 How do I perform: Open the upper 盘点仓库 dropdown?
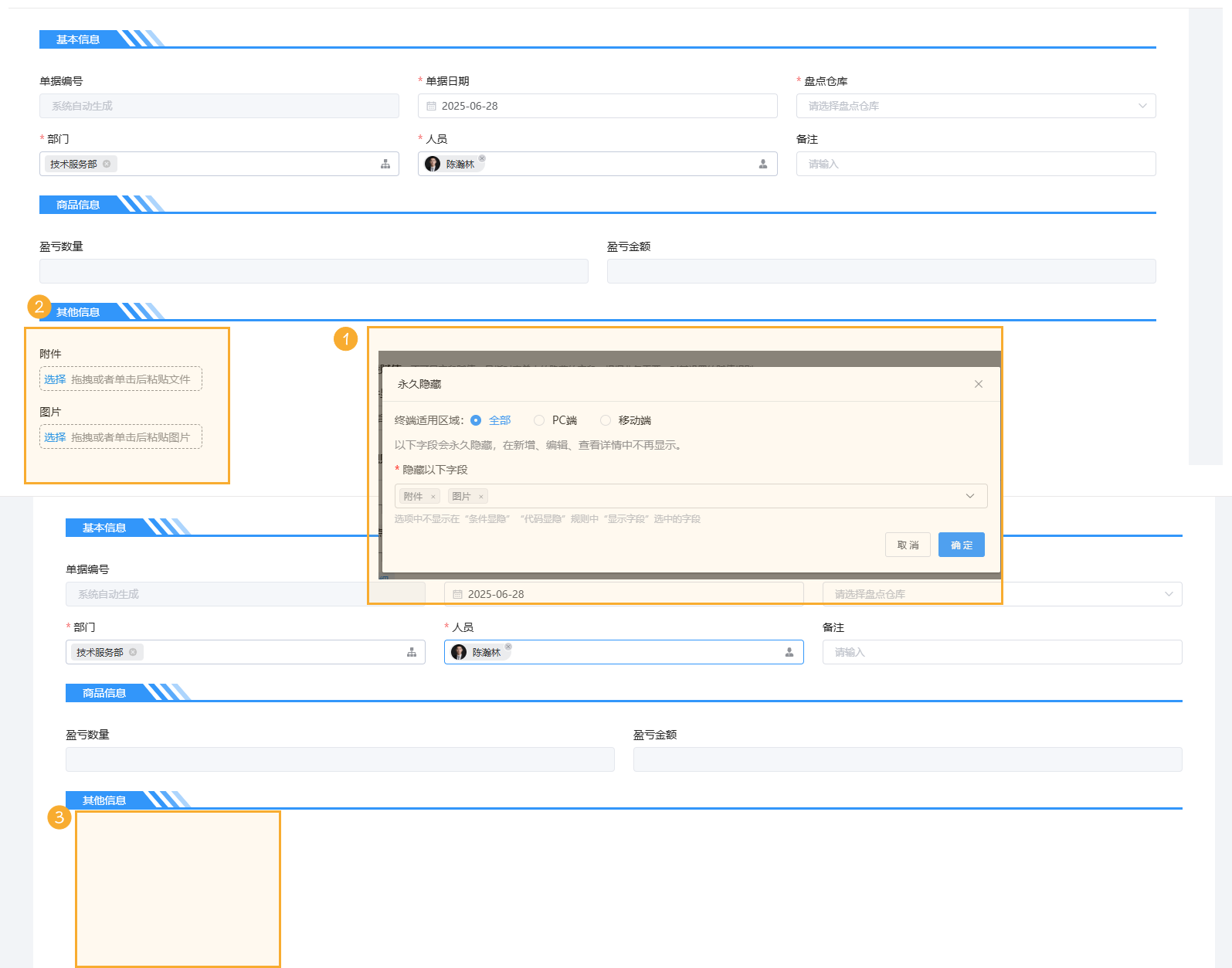pyautogui.click(x=1142, y=106)
